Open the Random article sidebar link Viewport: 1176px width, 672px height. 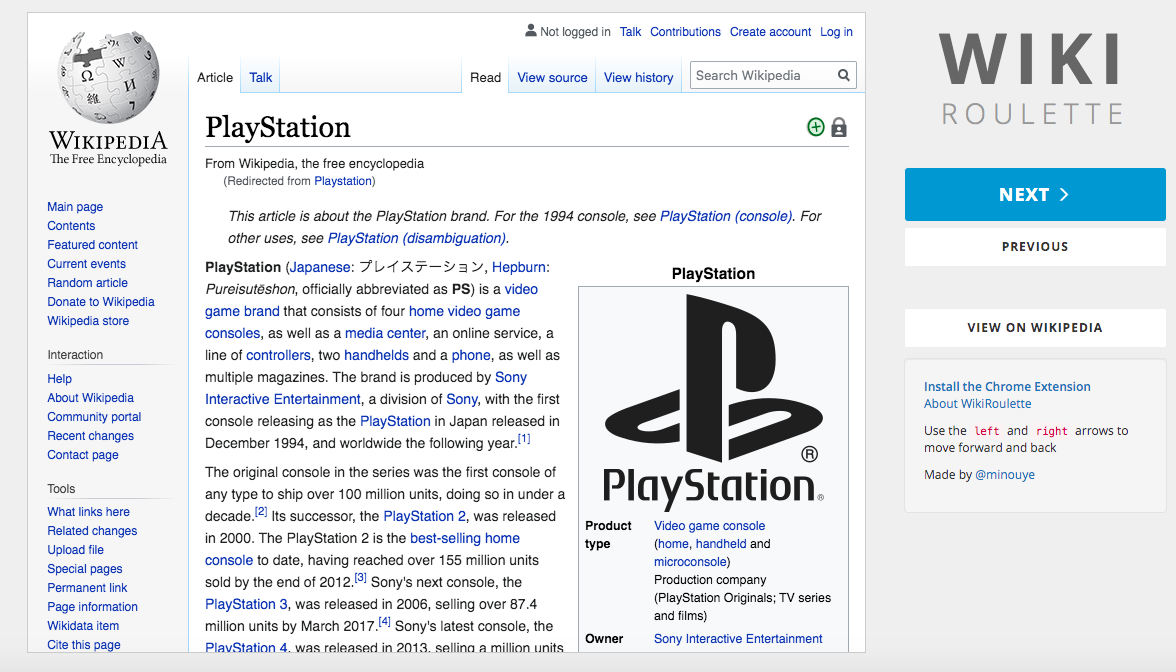87,283
